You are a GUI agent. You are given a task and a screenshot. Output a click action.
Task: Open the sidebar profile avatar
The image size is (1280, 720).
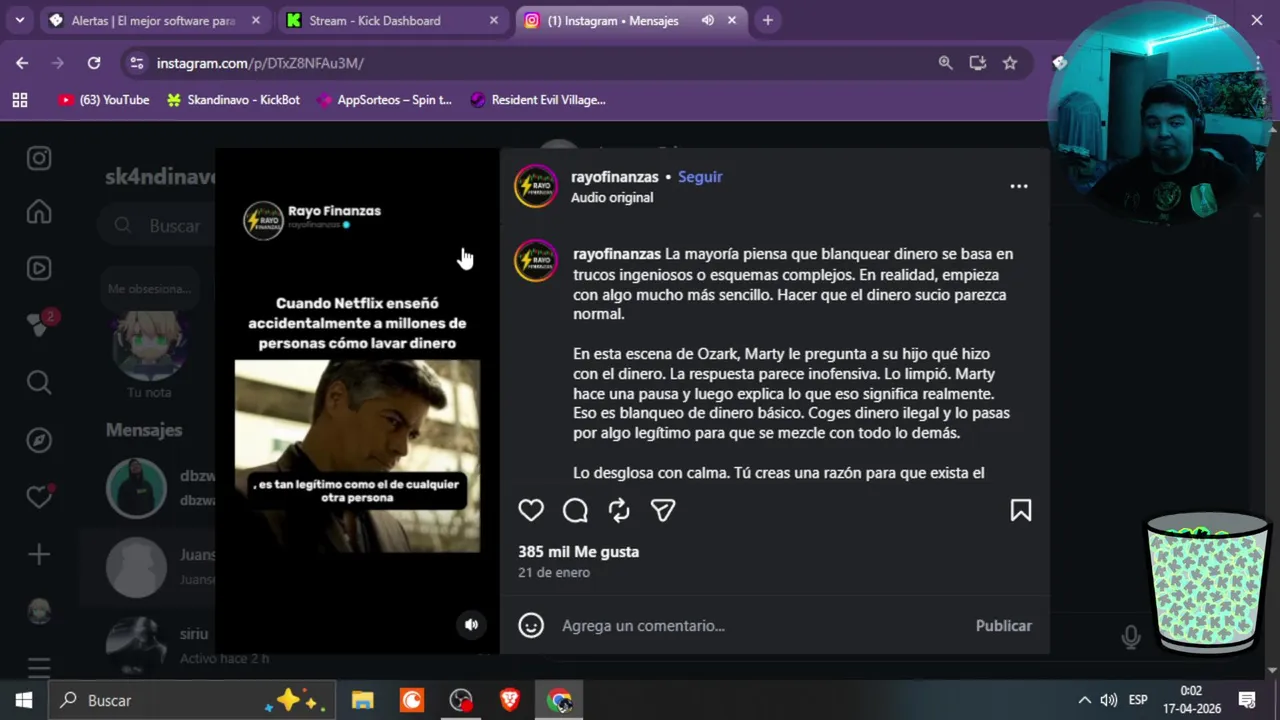click(x=39, y=611)
